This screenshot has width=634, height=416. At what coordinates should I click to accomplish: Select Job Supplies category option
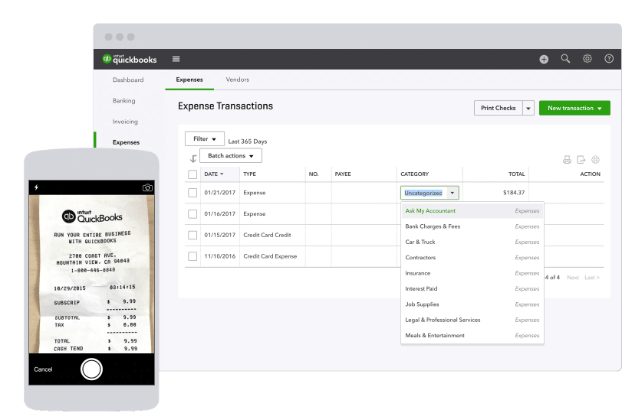472,304
